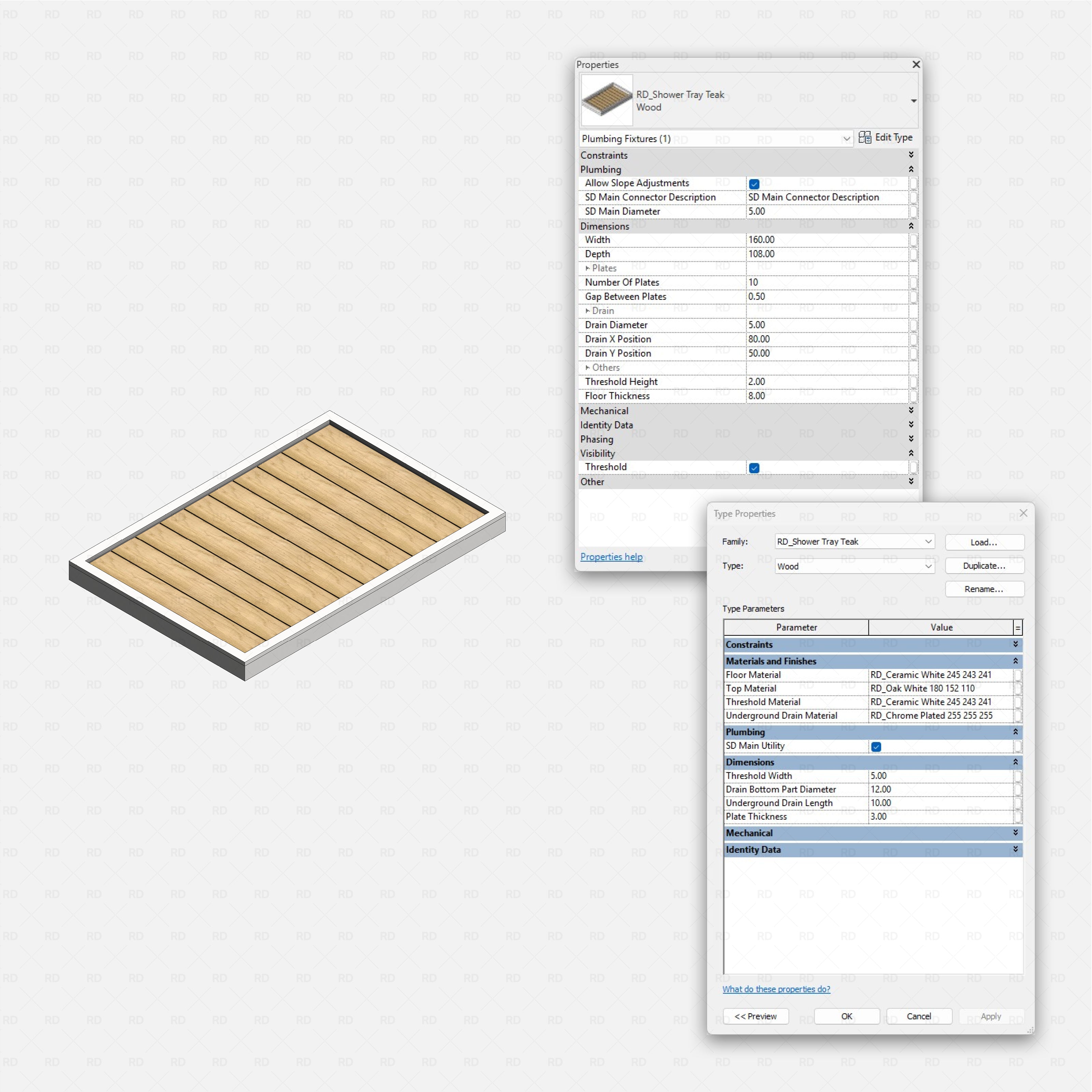Expand the Constraints section in Properties
The width and height of the screenshot is (1092, 1092).
pos(911,155)
